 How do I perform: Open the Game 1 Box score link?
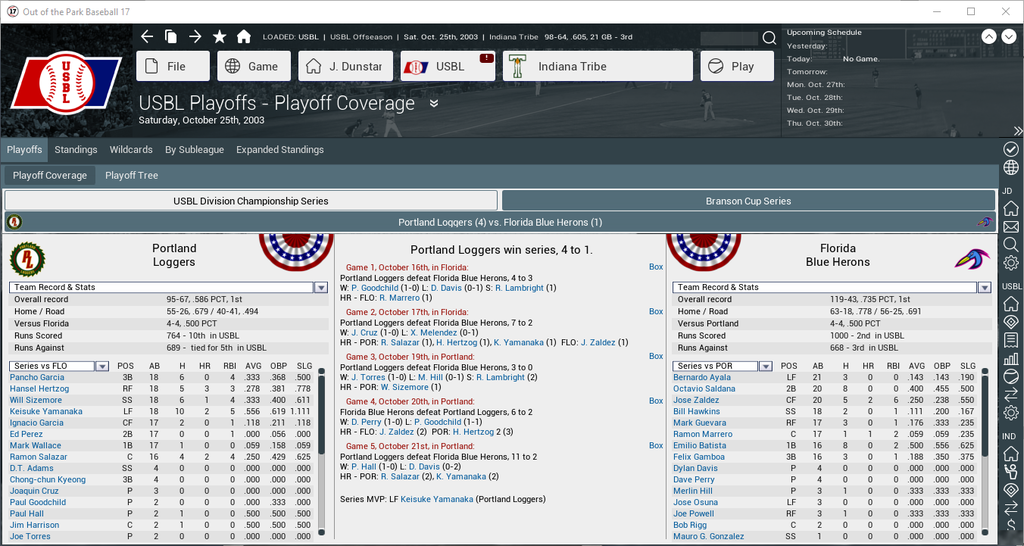(656, 267)
